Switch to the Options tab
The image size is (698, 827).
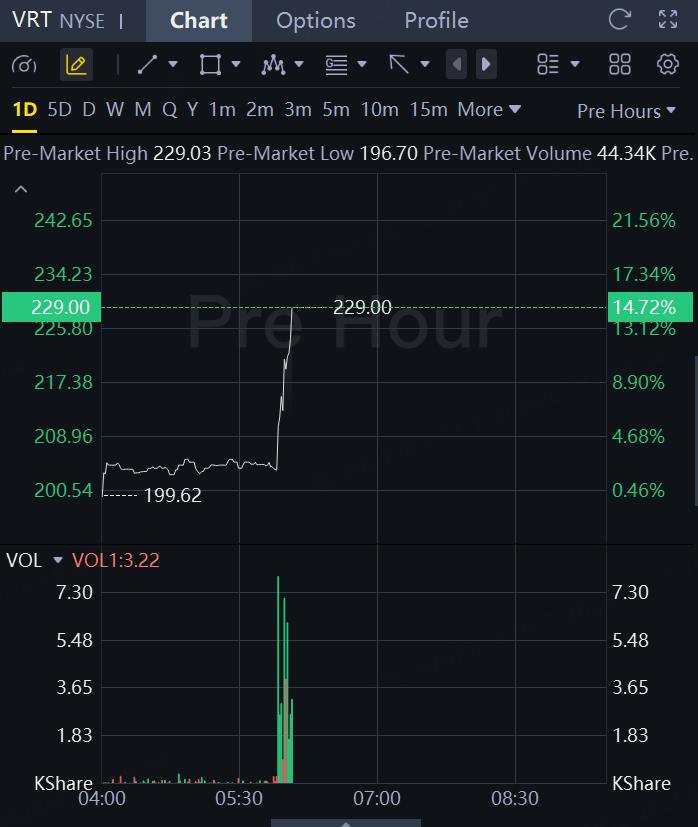[x=315, y=21]
